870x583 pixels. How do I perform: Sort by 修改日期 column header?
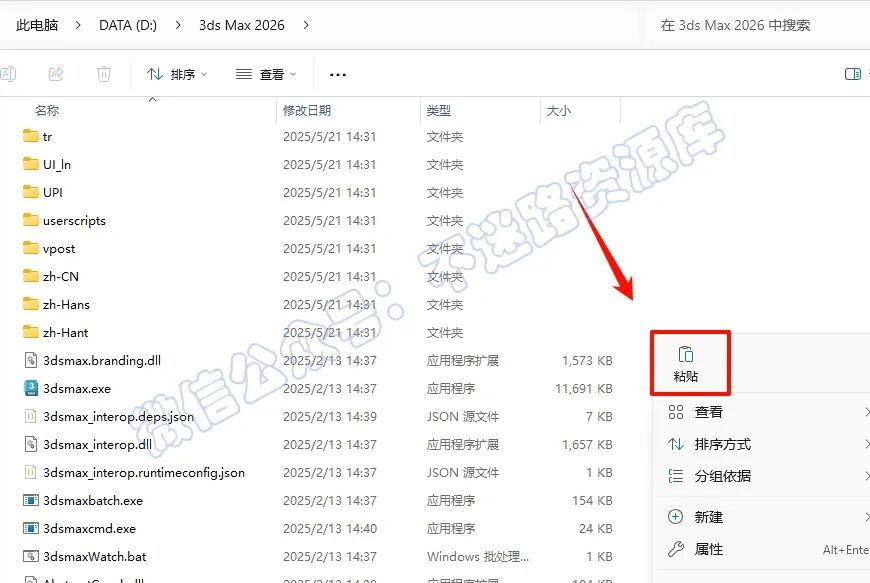coord(307,110)
